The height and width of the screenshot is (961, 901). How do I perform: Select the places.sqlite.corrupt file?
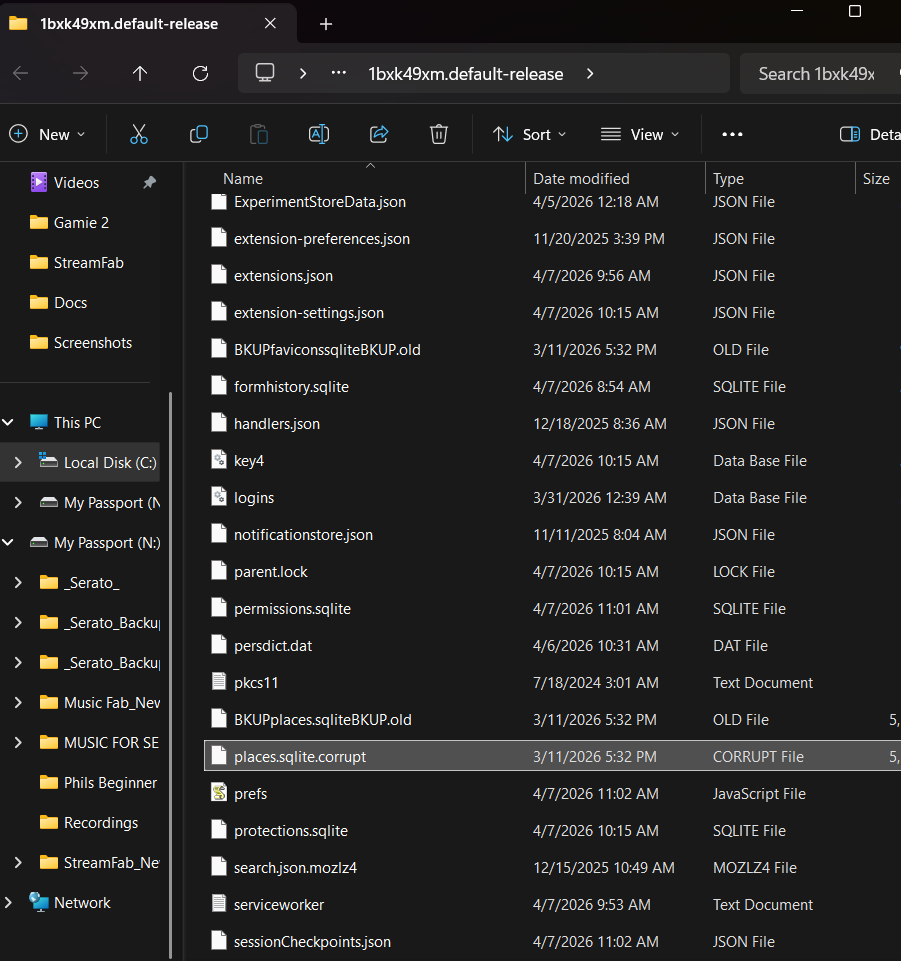click(x=300, y=757)
